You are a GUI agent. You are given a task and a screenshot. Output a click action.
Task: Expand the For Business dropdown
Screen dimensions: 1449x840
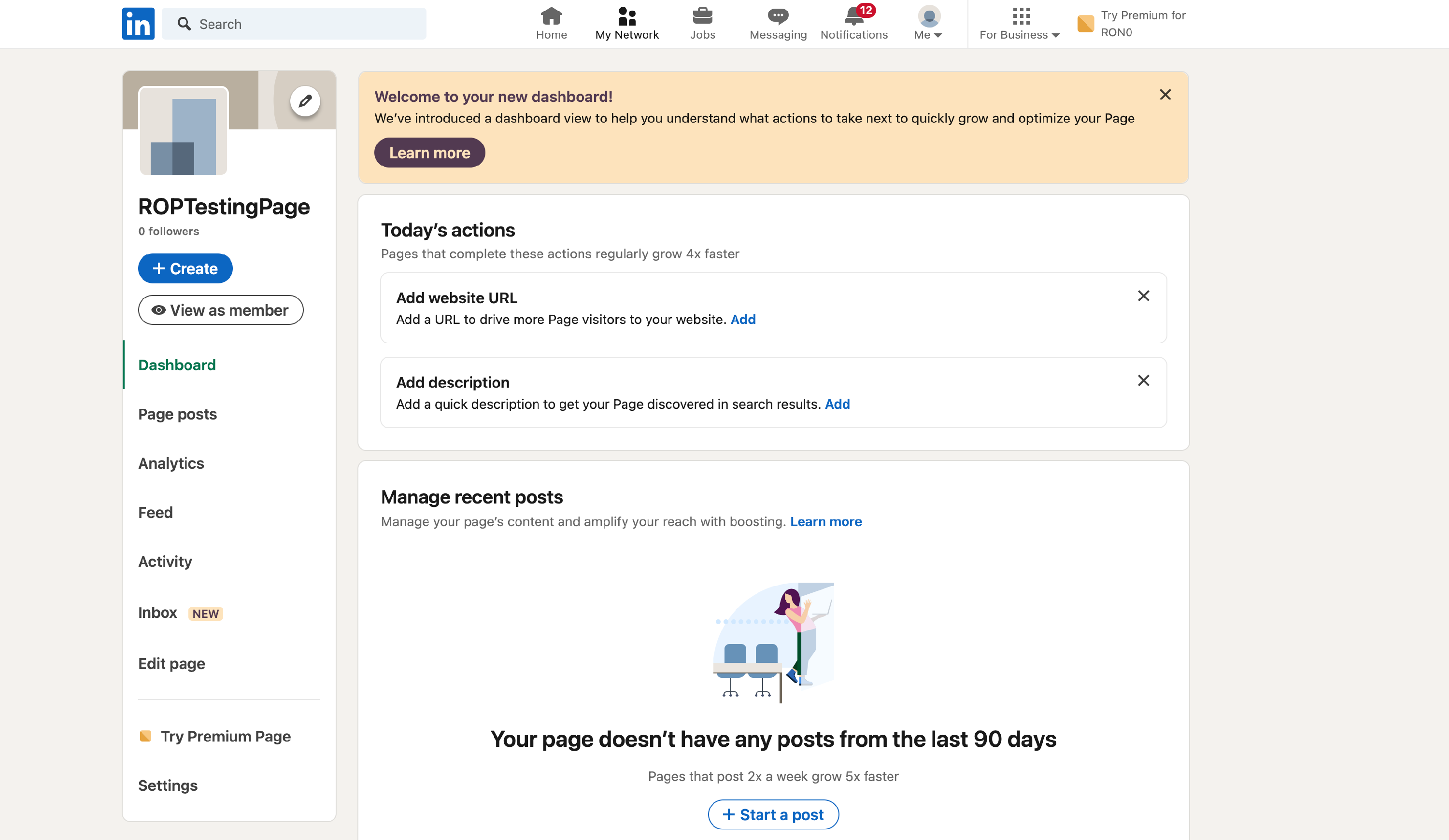click(x=1020, y=24)
